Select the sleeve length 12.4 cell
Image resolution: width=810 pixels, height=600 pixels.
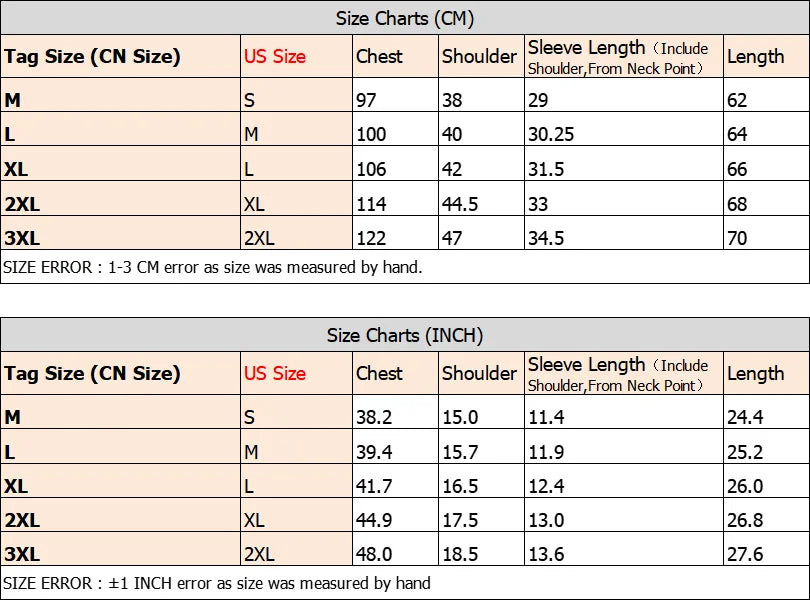[546, 487]
